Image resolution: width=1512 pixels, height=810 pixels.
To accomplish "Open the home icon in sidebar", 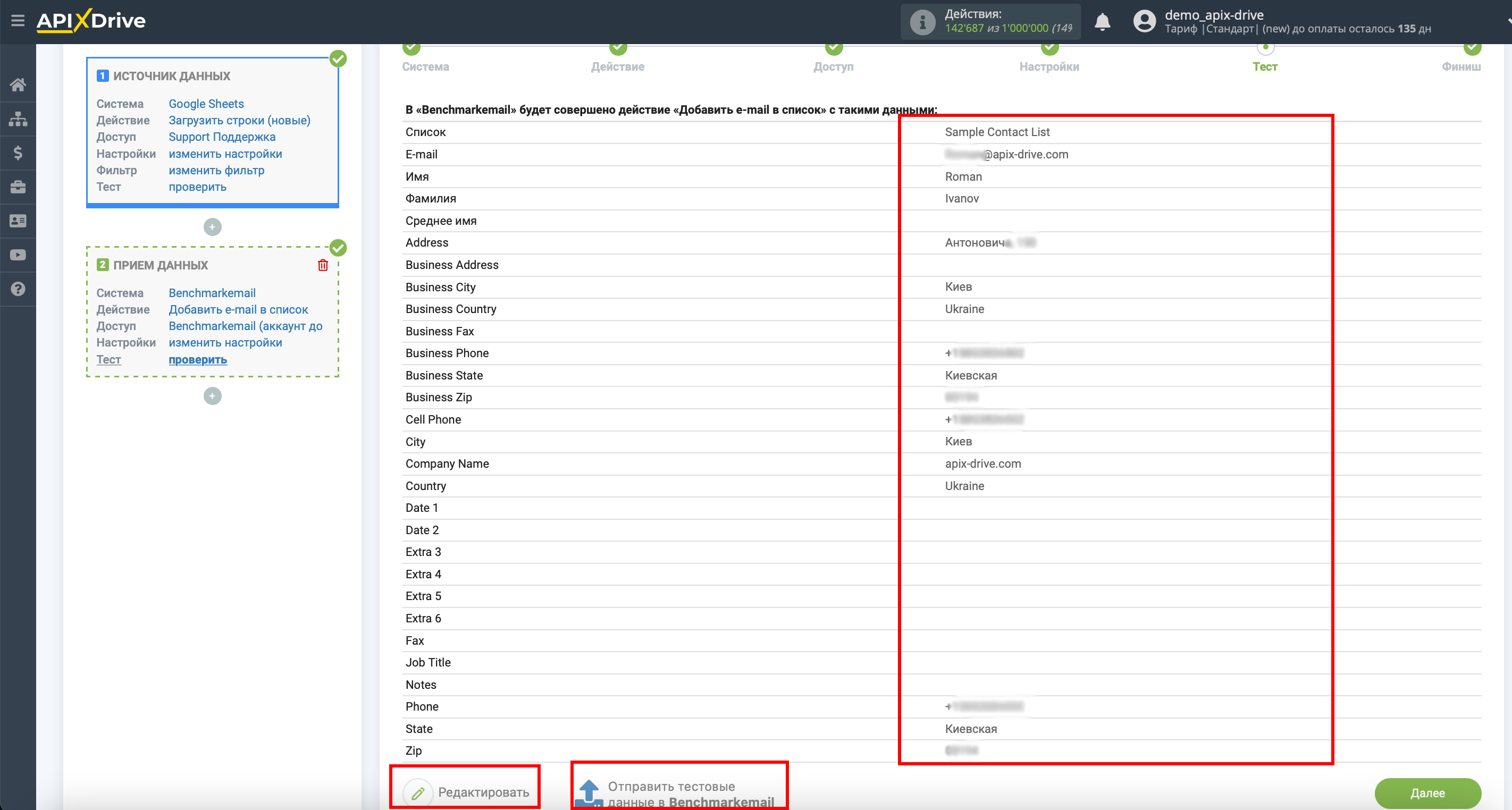I will pos(18,85).
